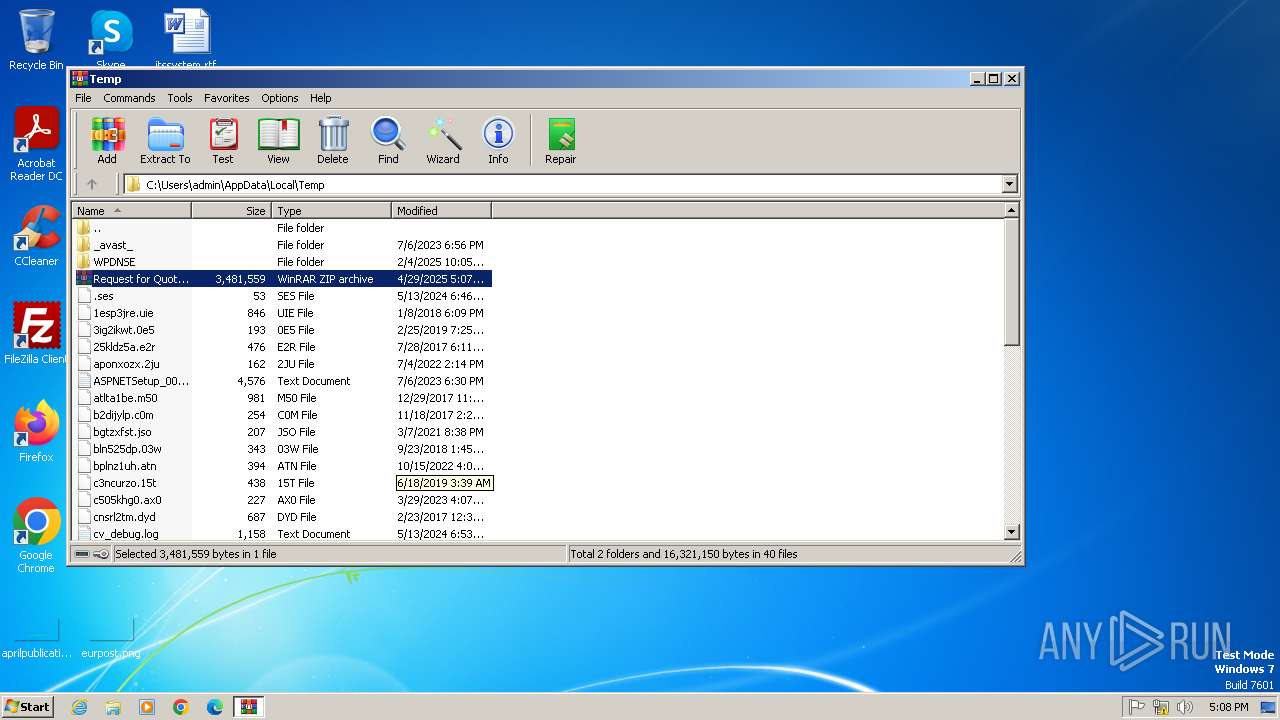The image size is (1280, 720).
Task: Select file 1esp3jre.uie
Action: (282, 313)
